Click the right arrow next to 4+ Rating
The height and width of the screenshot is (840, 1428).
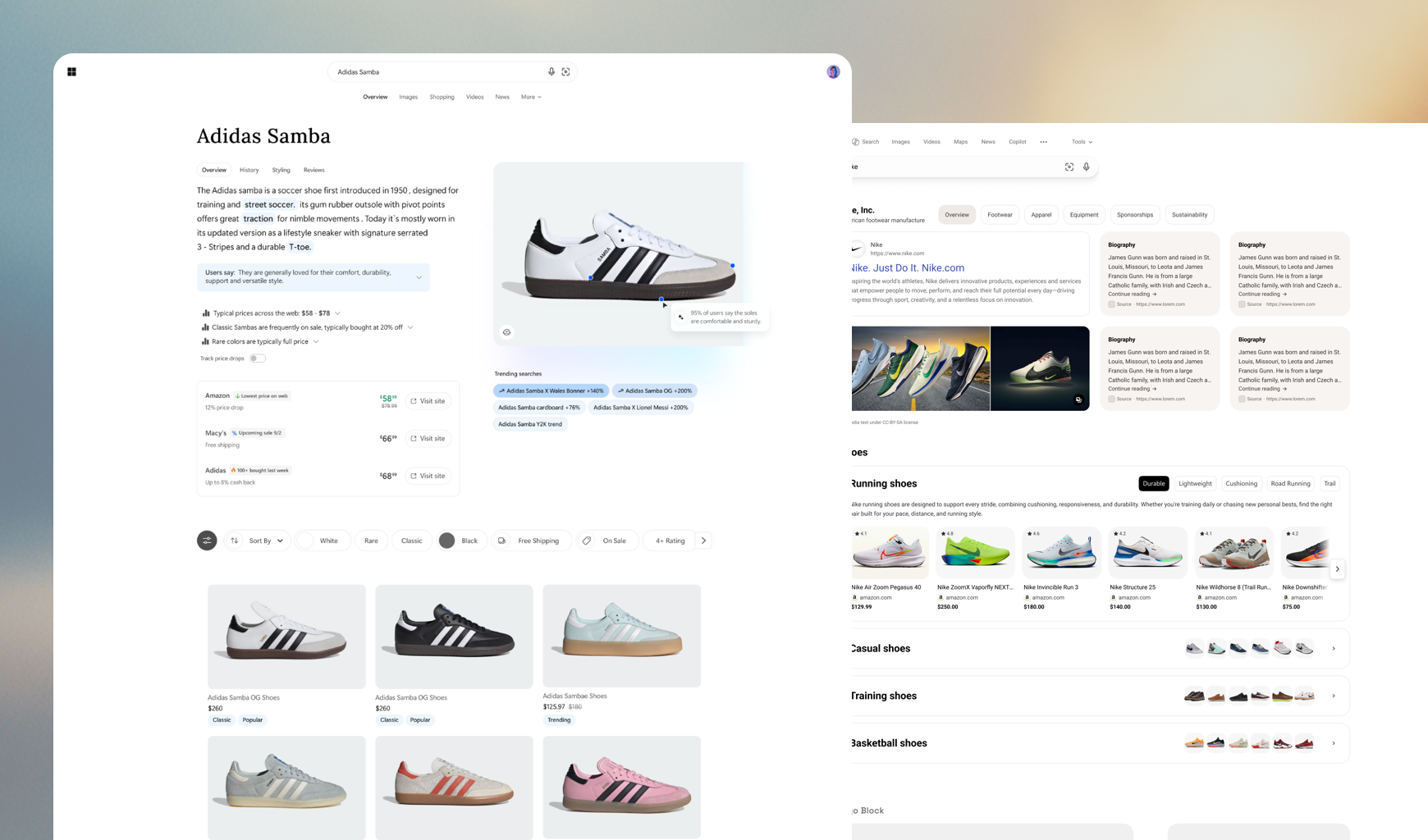pyautogui.click(x=703, y=541)
